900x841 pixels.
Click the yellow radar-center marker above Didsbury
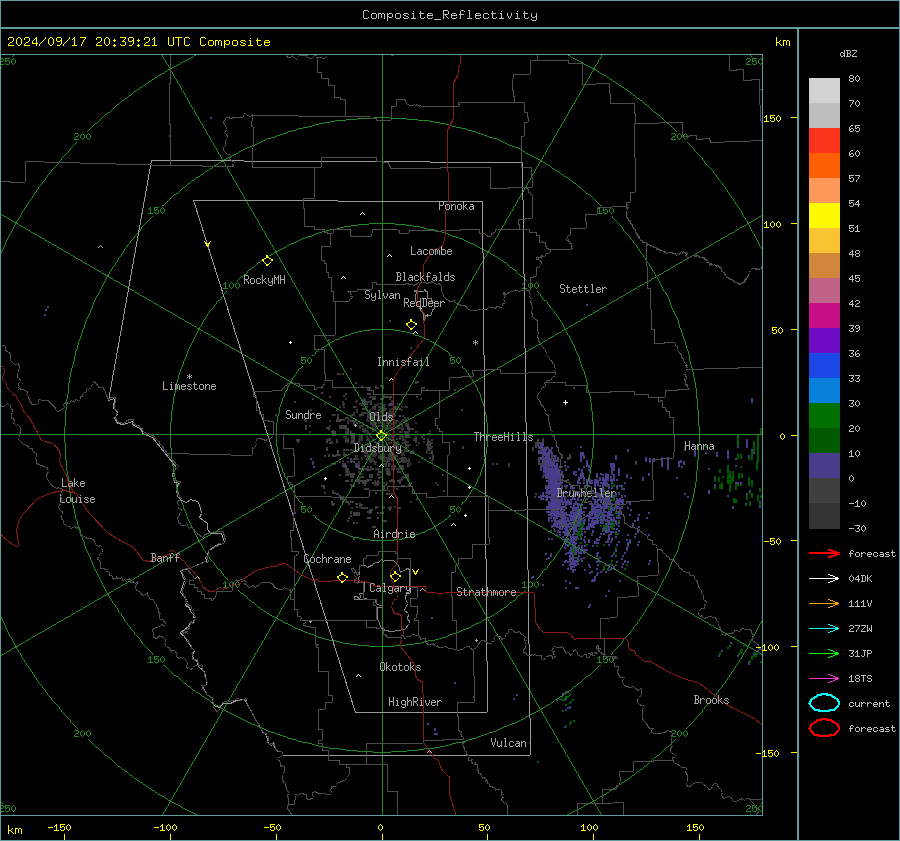tap(381, 436)
